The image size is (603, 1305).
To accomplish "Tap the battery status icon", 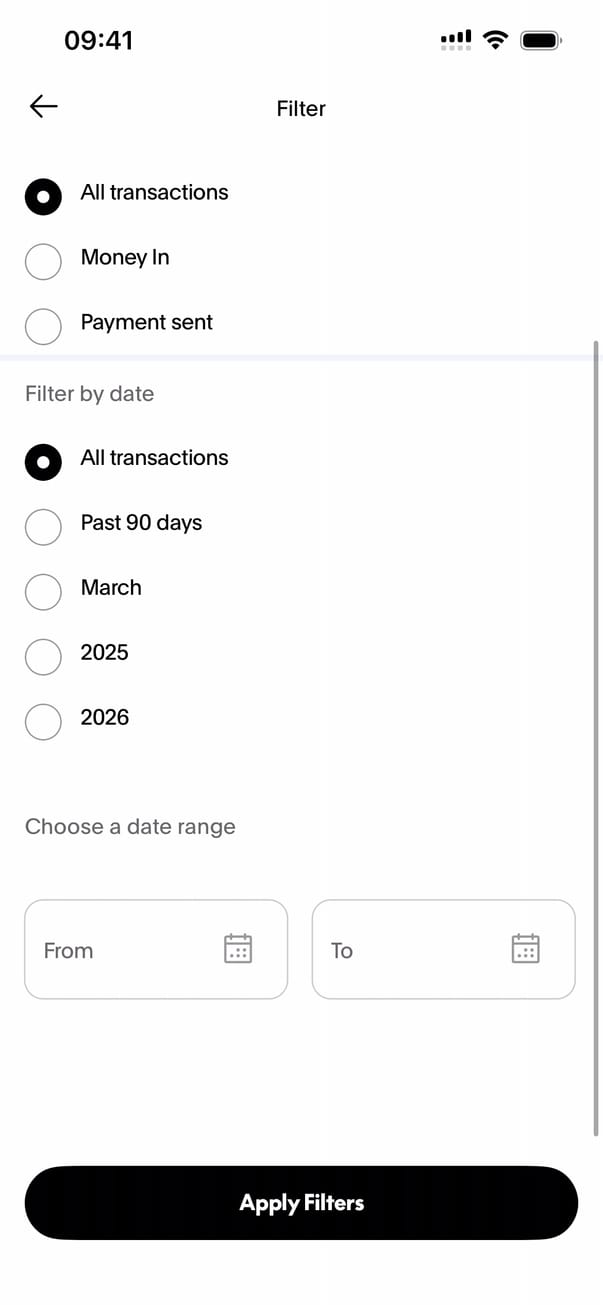I will click(x=542, y=40).
